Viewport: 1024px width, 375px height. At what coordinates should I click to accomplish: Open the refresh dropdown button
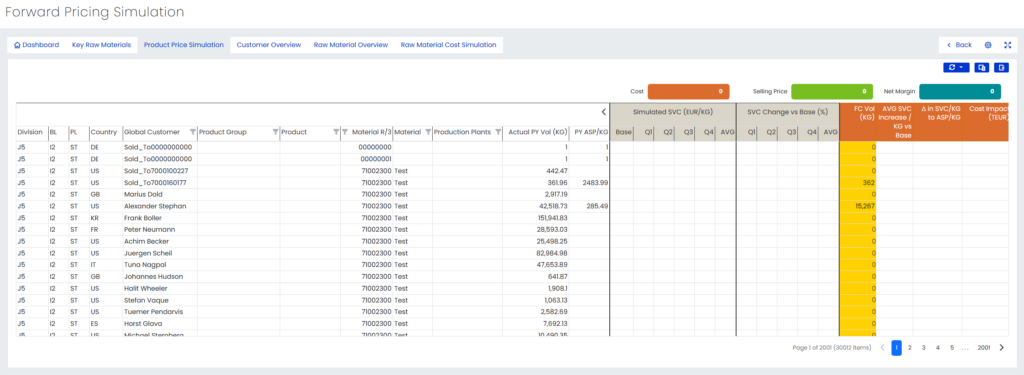click(x=956, y=67)
